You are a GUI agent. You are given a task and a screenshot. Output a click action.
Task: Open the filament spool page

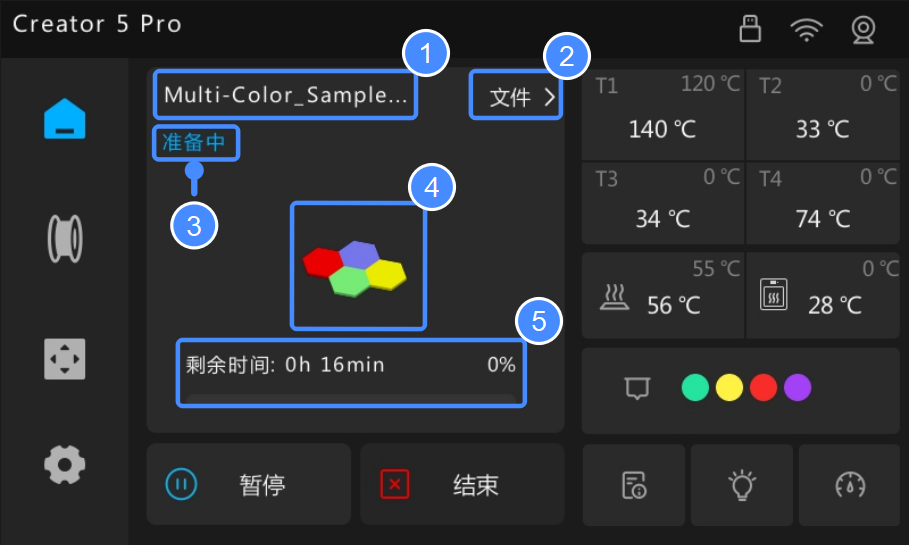click(64, 239)
